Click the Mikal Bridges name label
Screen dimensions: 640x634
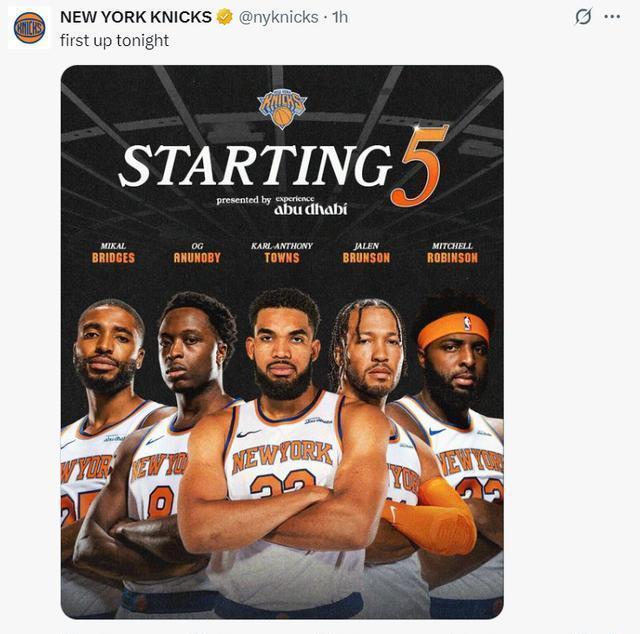click(113, 253)
